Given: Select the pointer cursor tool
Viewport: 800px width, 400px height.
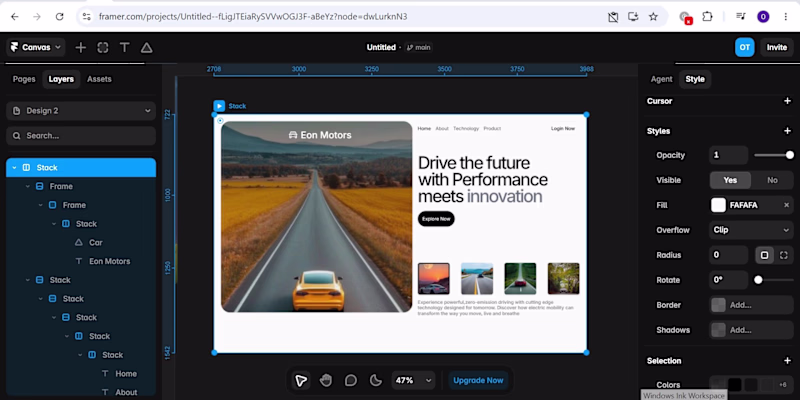Looking at the screenshot, I should click(301, 380).
